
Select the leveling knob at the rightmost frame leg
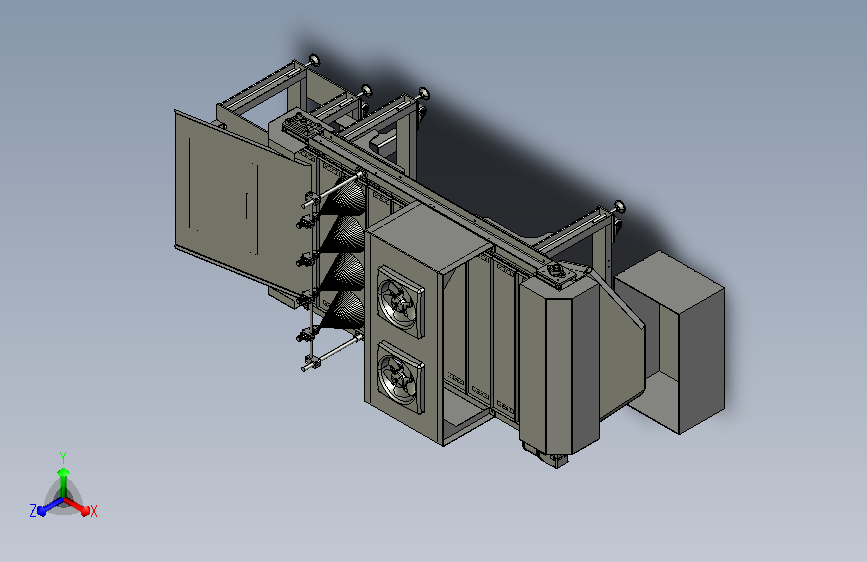619,207
